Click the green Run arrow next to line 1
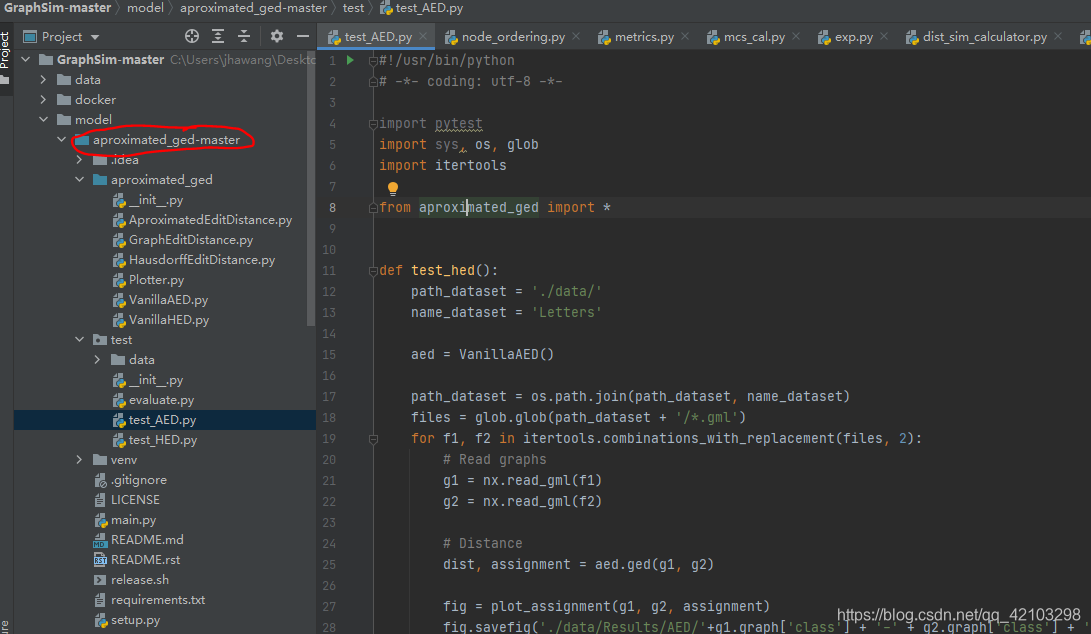This screenshot has height=634, width=1091. (x=349, y=60)
